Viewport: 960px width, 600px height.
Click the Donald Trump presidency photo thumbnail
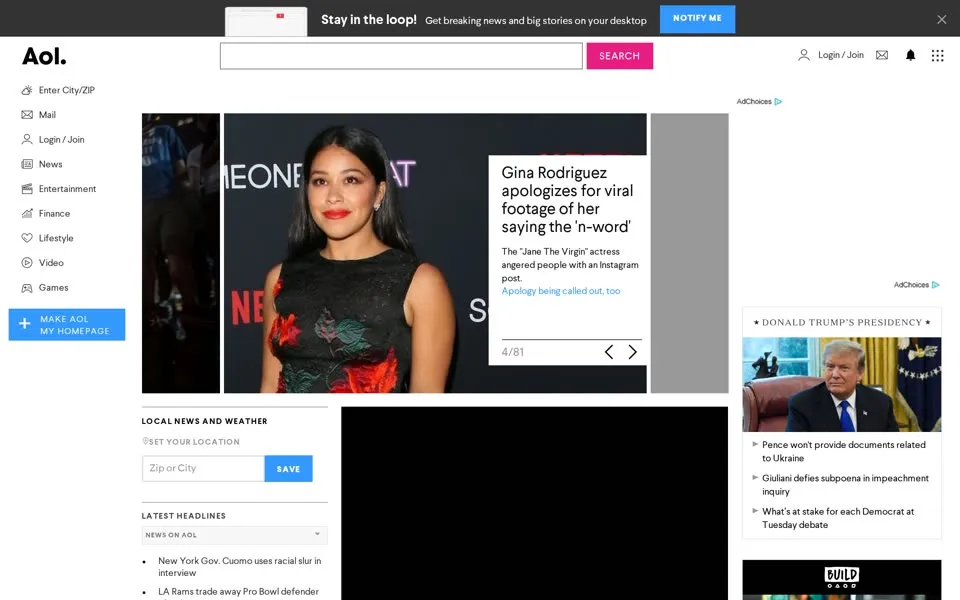coord(842,384)
